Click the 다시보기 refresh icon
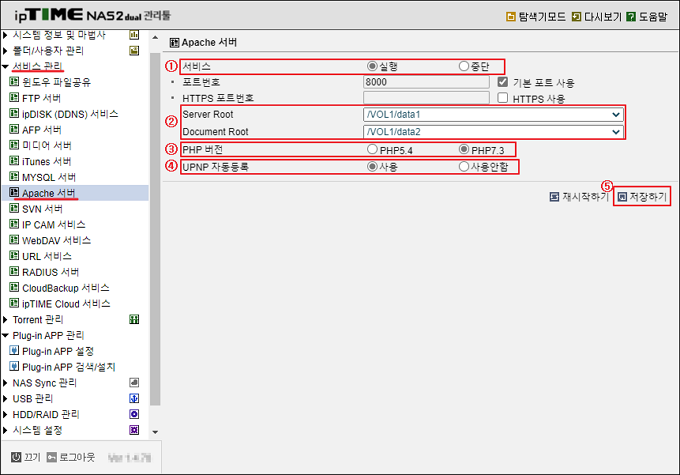Viewport: 680px width, 475px height. [576, 17]
